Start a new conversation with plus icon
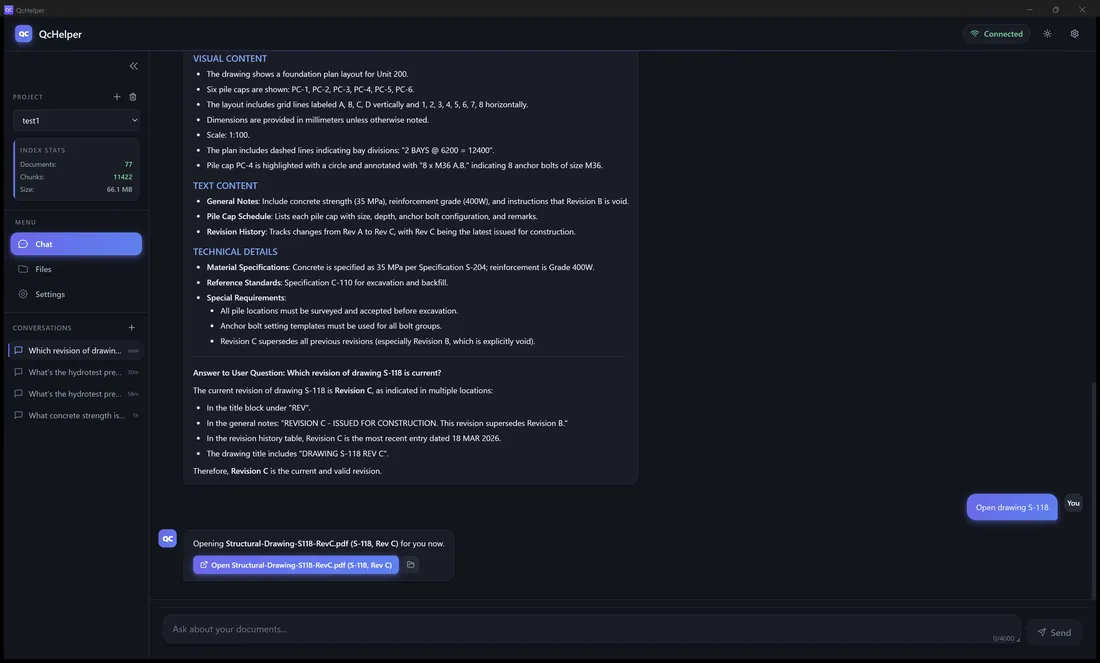Image resolution: width=1100 pixels, height=663 pixels. 131,328
